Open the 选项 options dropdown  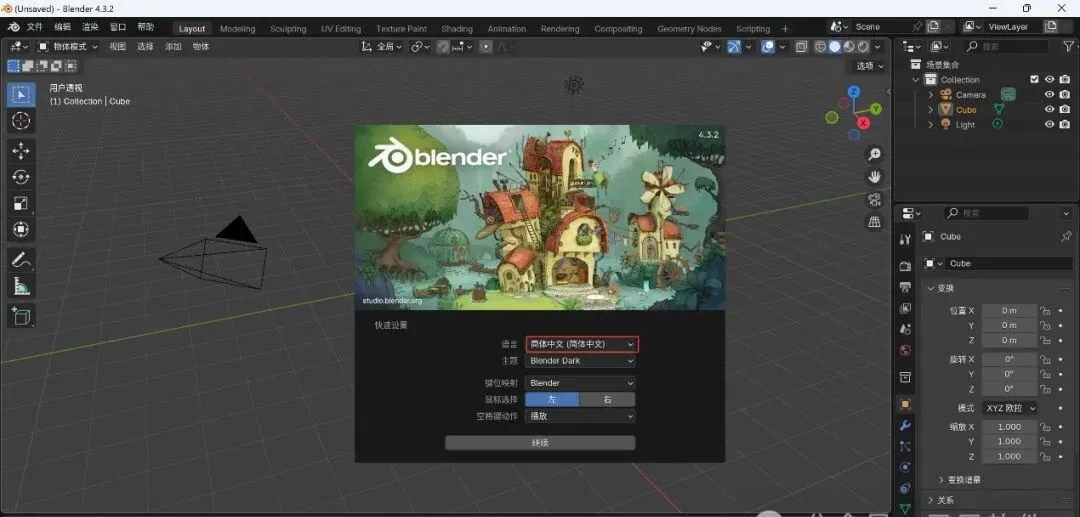869,66
